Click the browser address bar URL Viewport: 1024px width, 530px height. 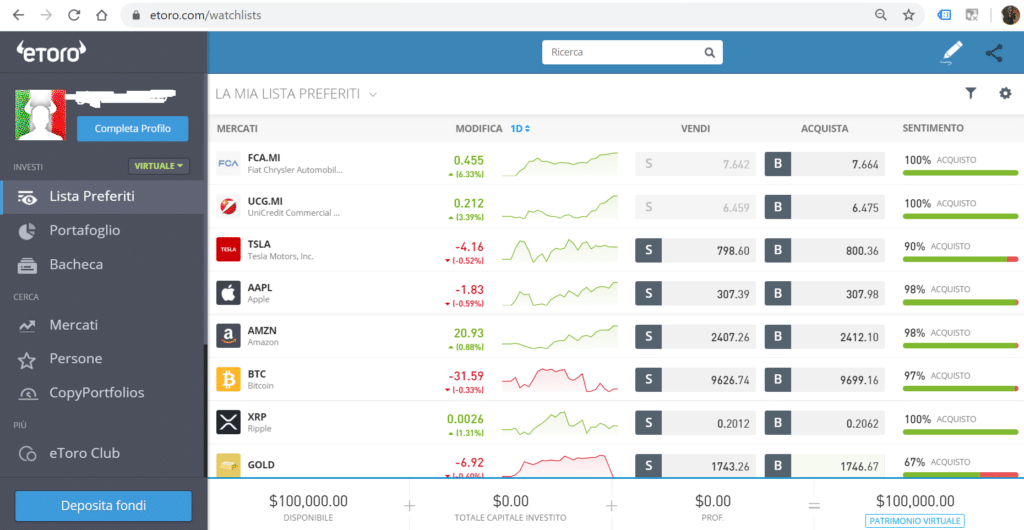pyautogui.click(x=207, y=15)
